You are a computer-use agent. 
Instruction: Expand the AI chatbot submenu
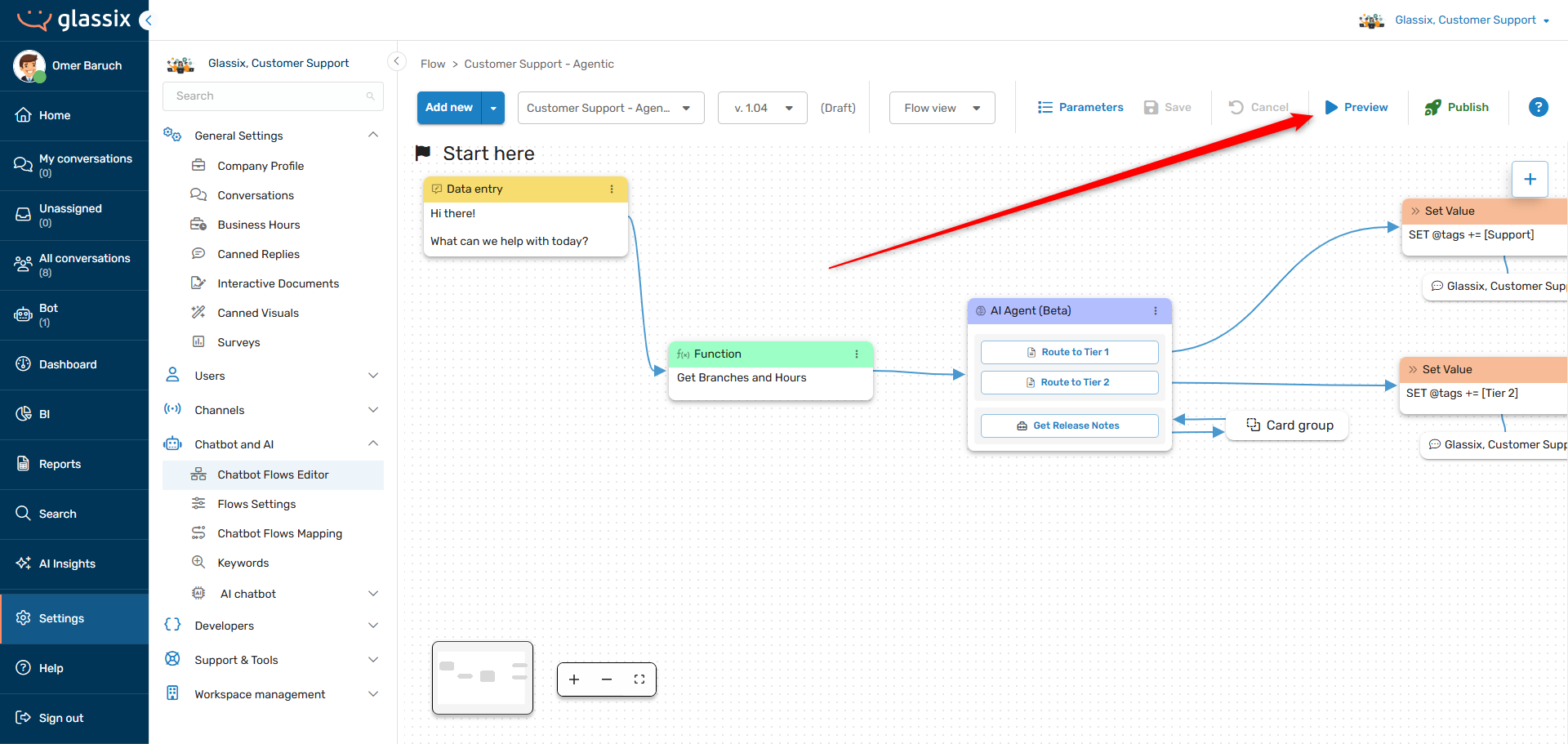click(373, 594)
